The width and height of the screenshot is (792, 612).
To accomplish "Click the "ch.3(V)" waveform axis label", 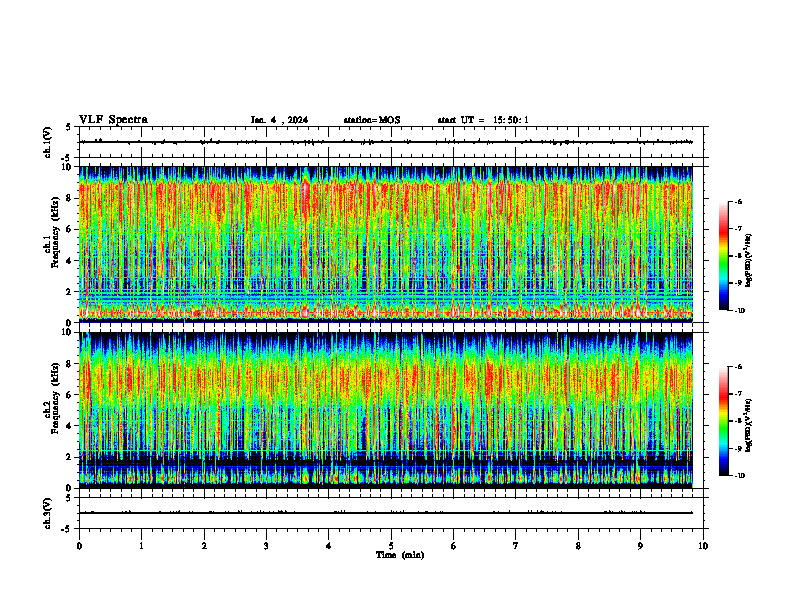I will point(48,513).
